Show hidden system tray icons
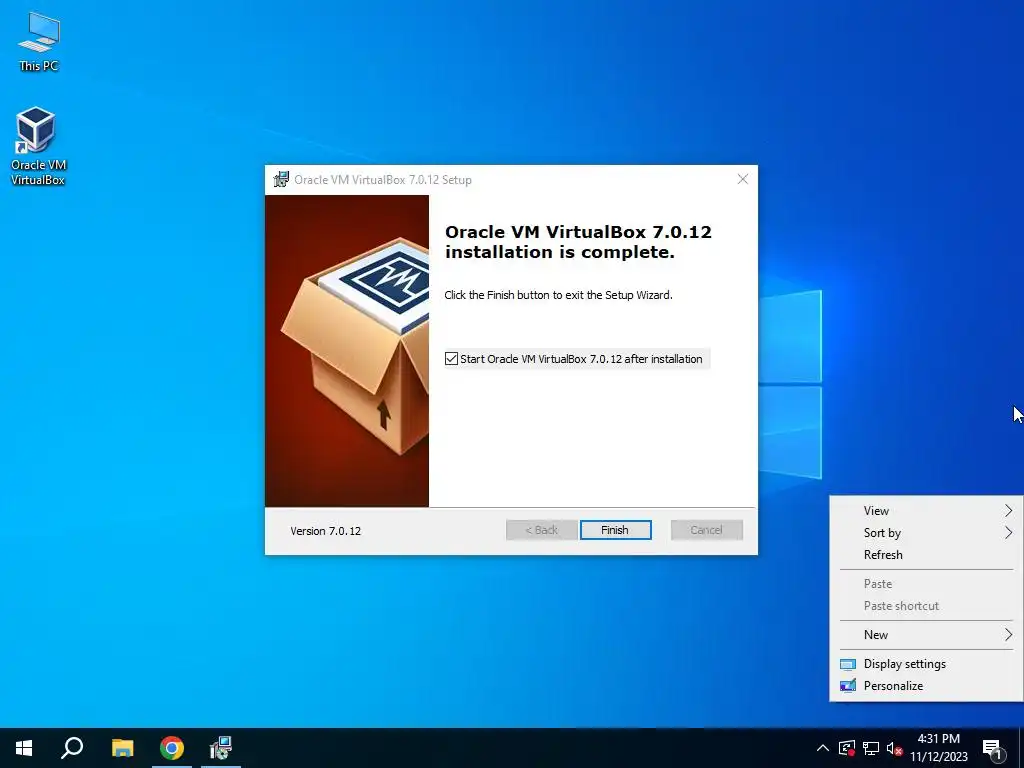 pos(823,748)
